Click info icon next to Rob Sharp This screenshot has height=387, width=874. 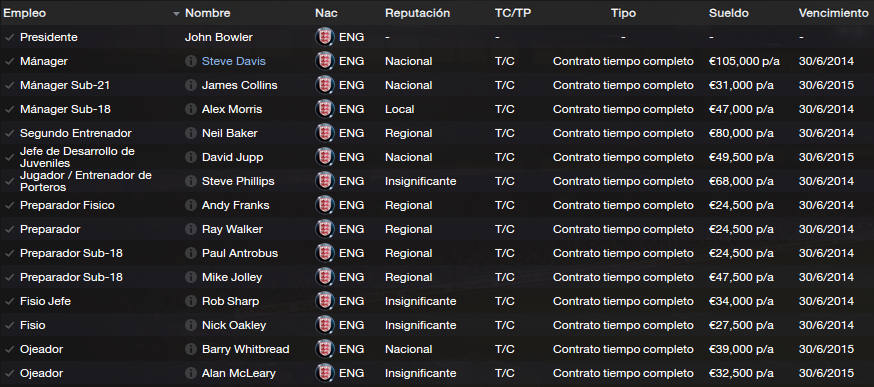[191, 301]
